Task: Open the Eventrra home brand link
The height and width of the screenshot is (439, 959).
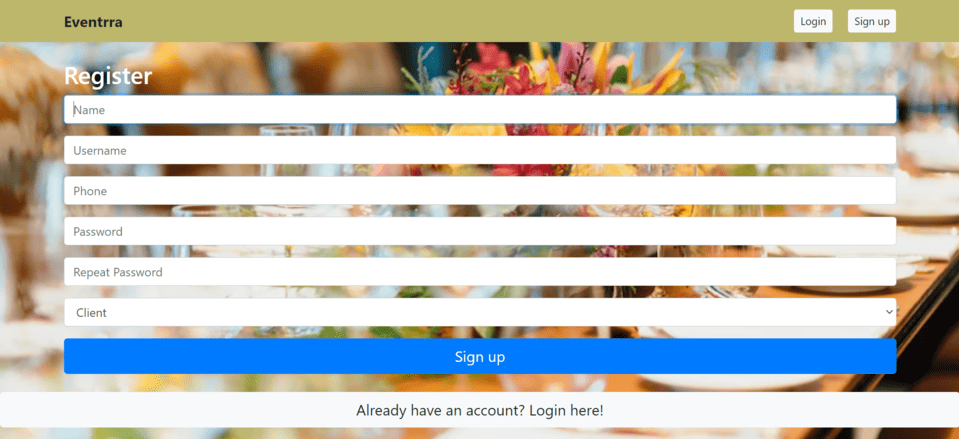Action: [93, 22]
